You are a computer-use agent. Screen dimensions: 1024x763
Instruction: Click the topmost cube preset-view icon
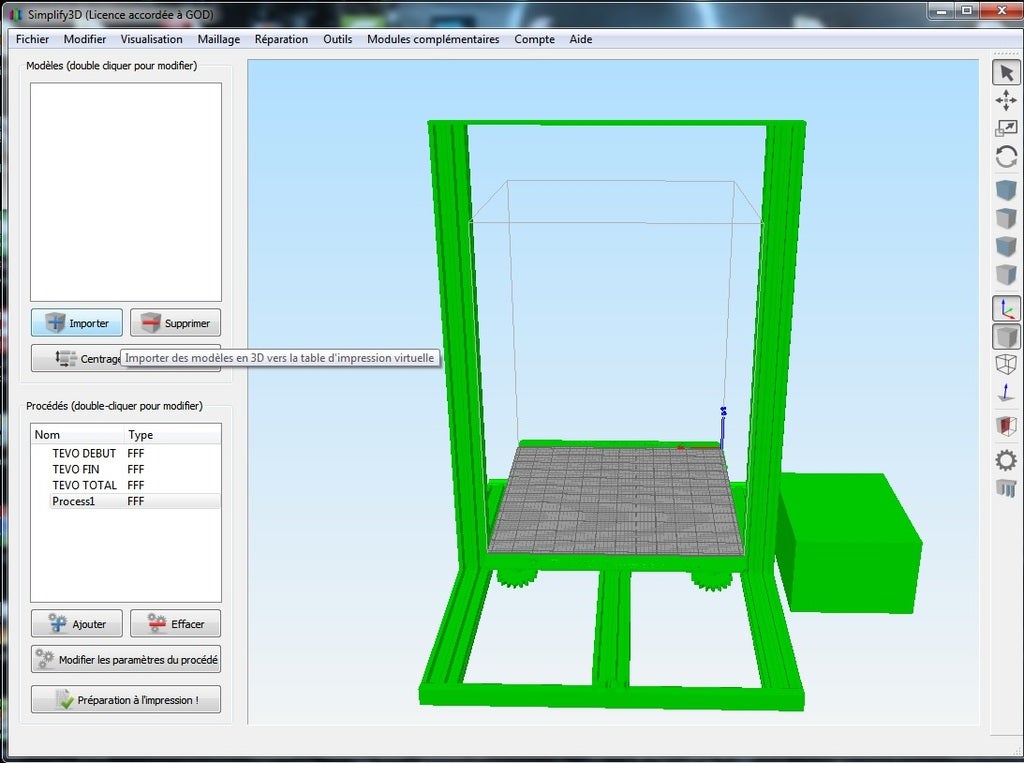(x=1006, y=190)
